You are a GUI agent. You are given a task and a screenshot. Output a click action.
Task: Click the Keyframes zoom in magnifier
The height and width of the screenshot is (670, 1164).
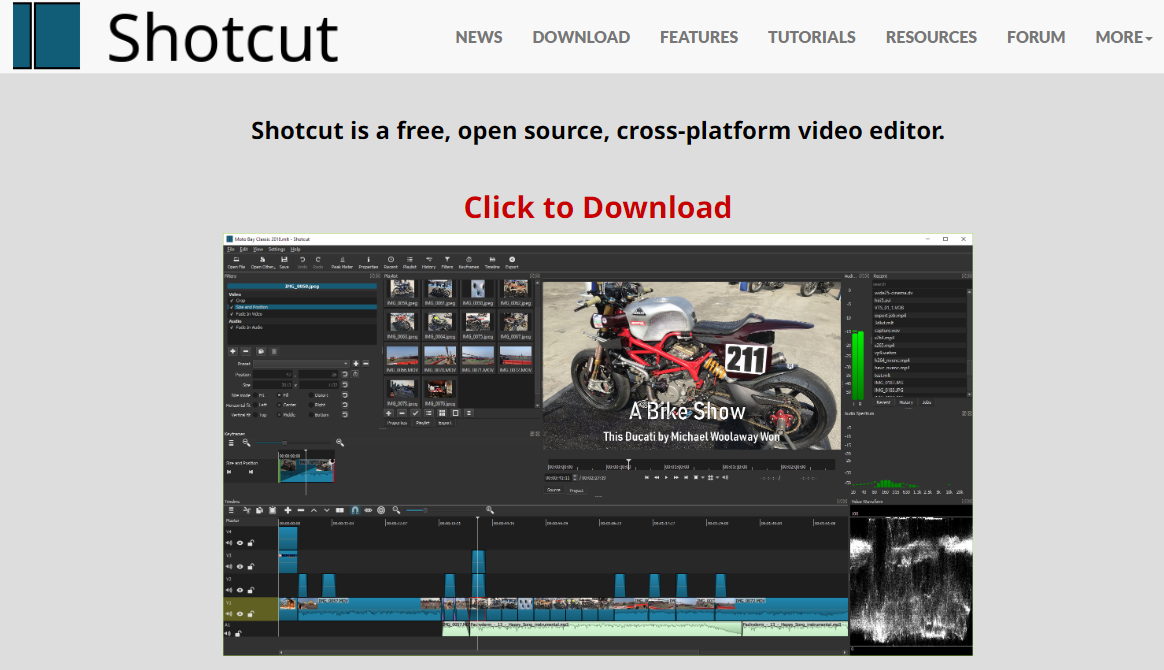click(x=339, y=441)
